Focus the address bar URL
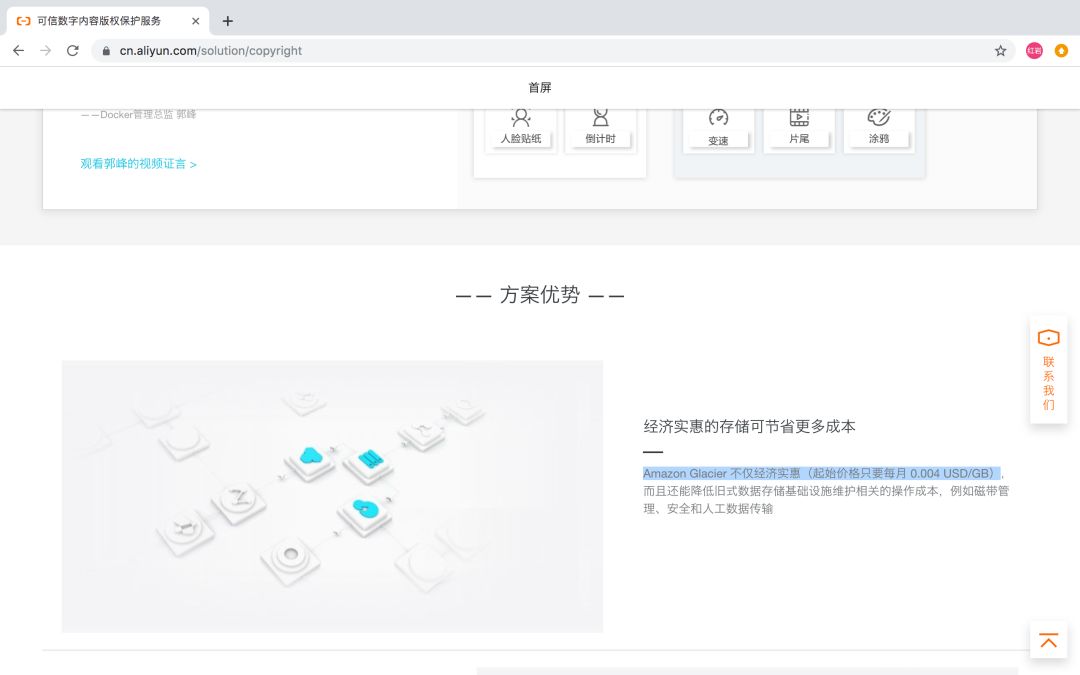Image resolution: width=1080 pixels, height=675 pixels. click(211, 50)
